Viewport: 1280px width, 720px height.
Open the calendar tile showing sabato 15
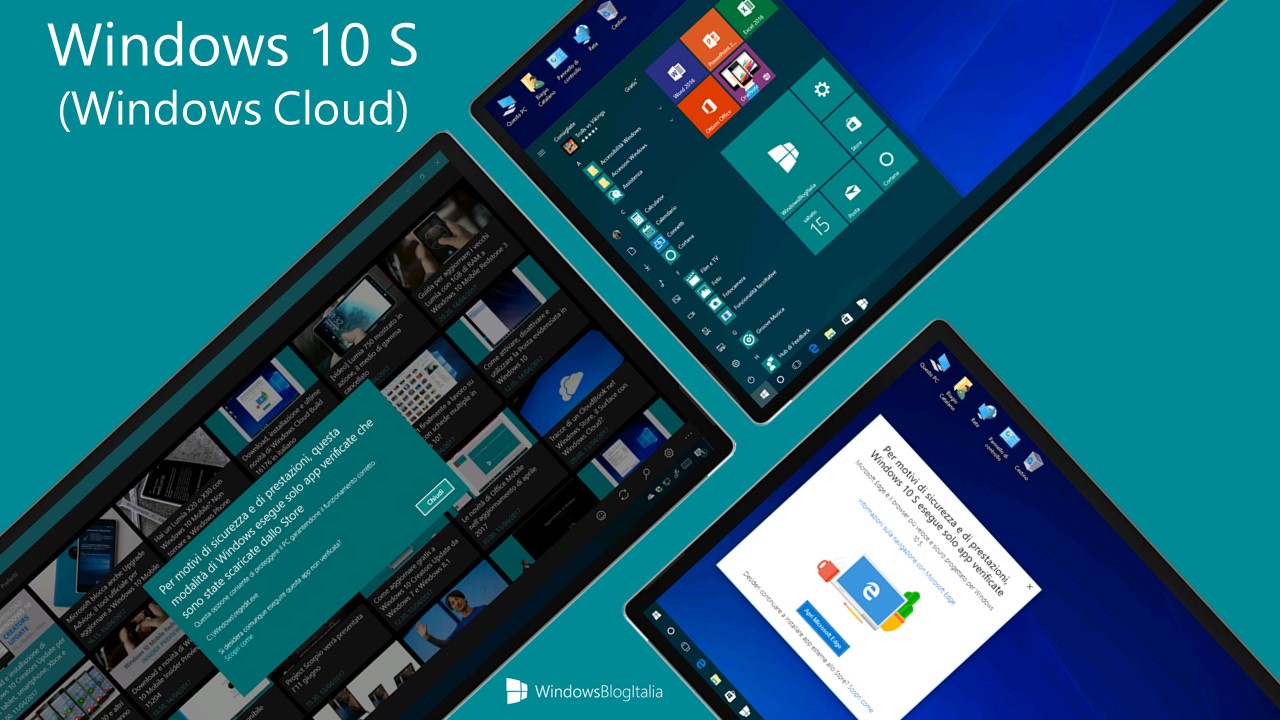(x=818, y=222)
